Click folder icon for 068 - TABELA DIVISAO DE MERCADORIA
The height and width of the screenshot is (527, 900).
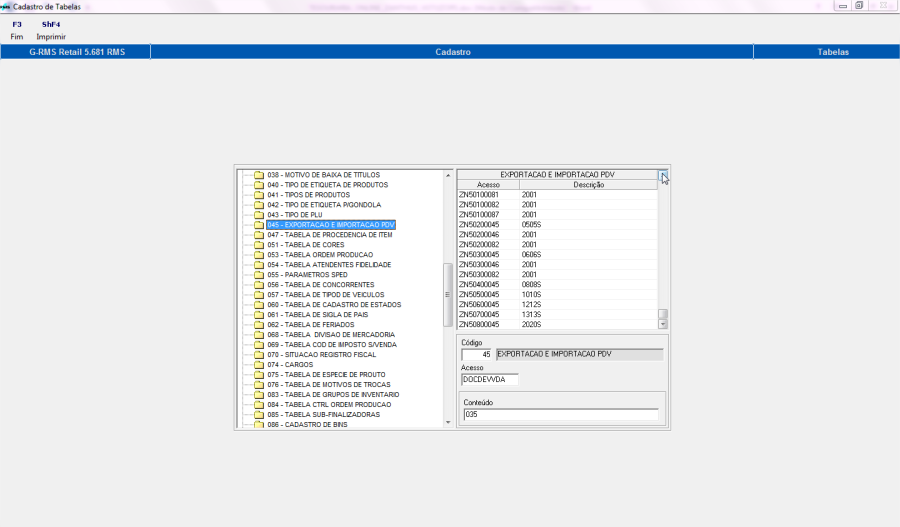click(259, 335)
